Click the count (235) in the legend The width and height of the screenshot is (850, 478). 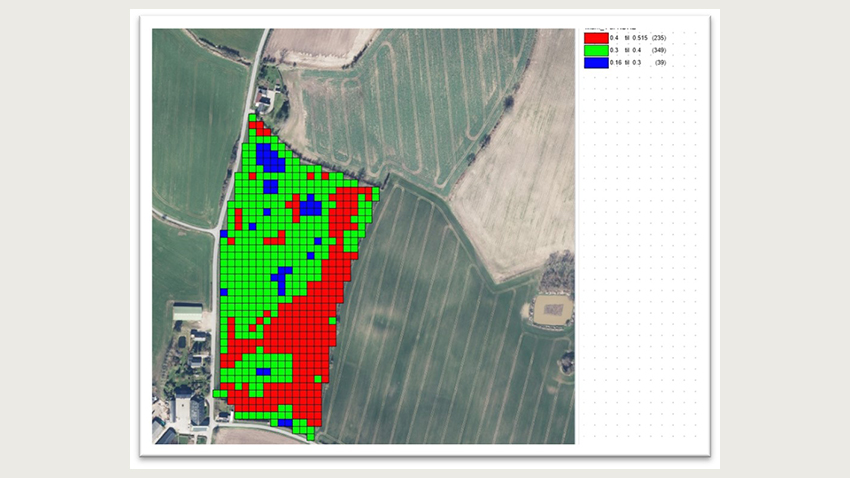(x=659, y=37)
